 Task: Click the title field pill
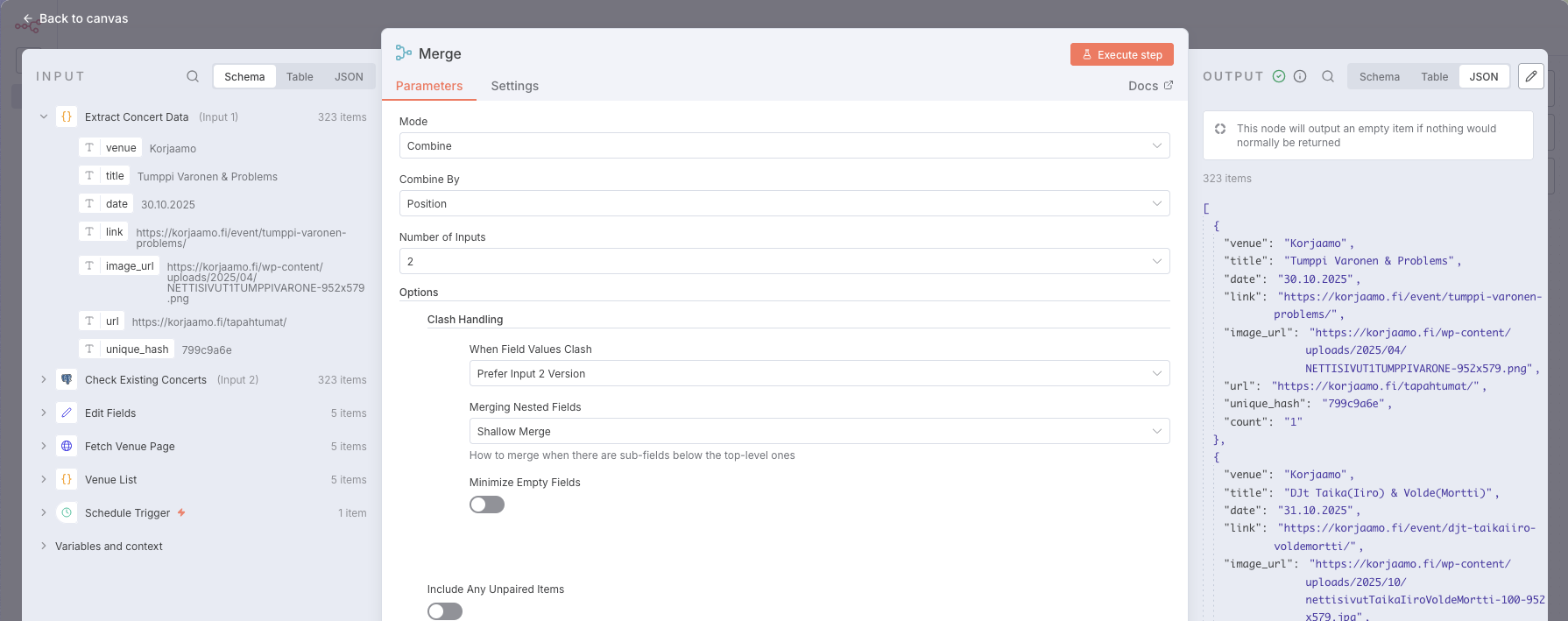click(x=104, y=175)
